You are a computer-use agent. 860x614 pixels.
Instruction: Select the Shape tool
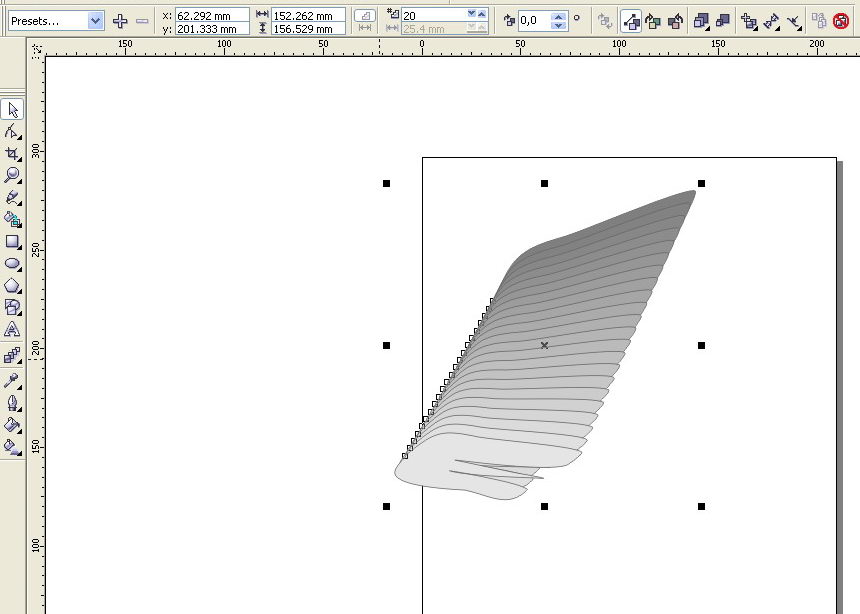coord(13,131)
